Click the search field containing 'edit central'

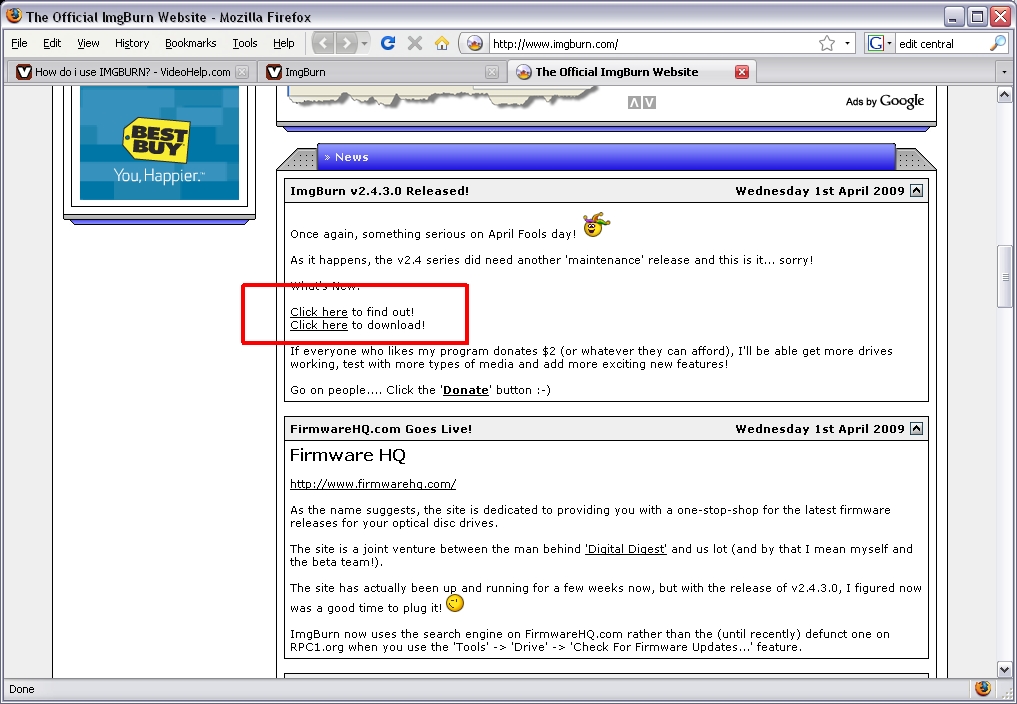pos(942,43)
